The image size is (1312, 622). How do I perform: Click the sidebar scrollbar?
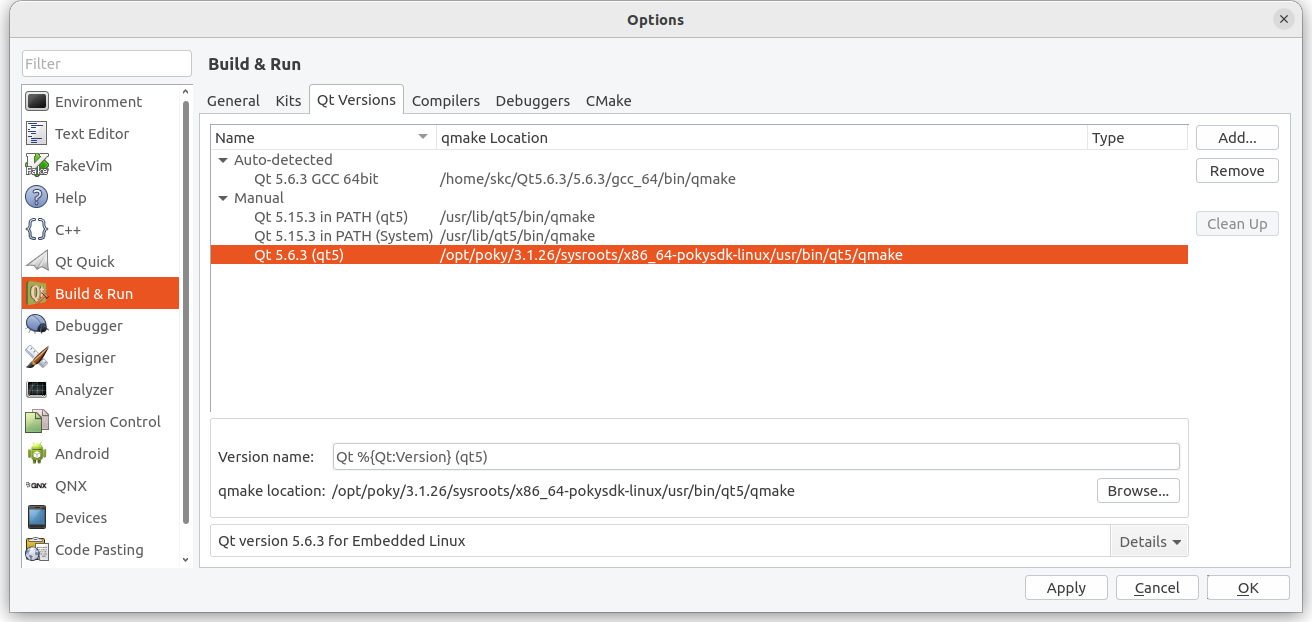pyautogui.click(x=185, y=300)
